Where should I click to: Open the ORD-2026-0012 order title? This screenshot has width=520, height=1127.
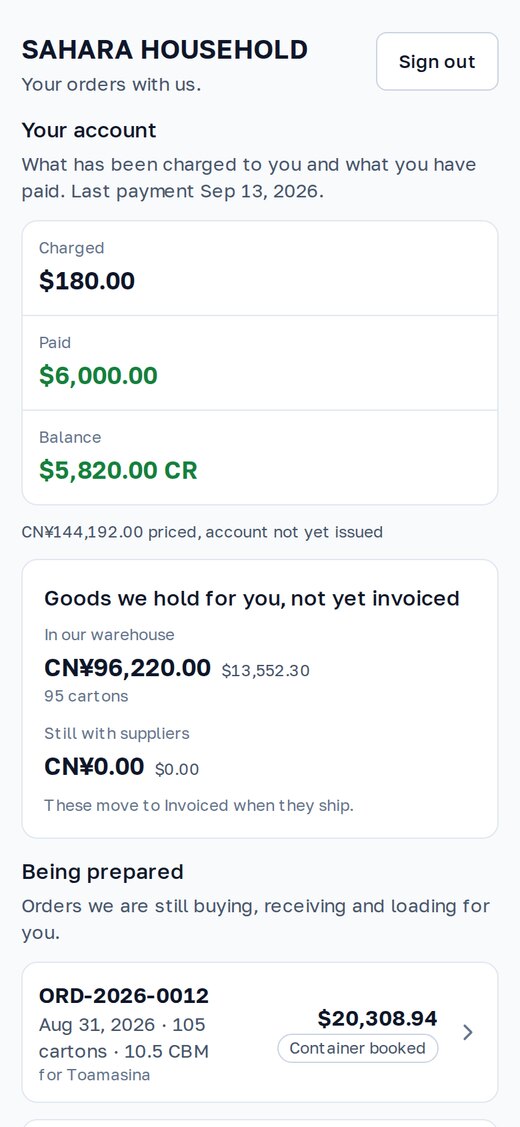tap(124, 995)
